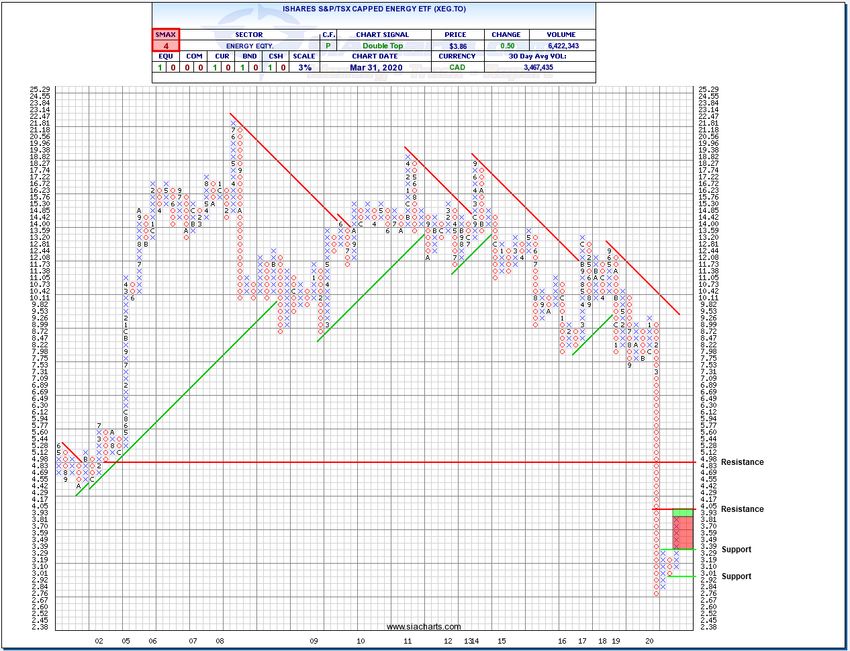Select the CURRENCY header cell
The height and width of the screenshot is (651, 850).
(457, 56)
